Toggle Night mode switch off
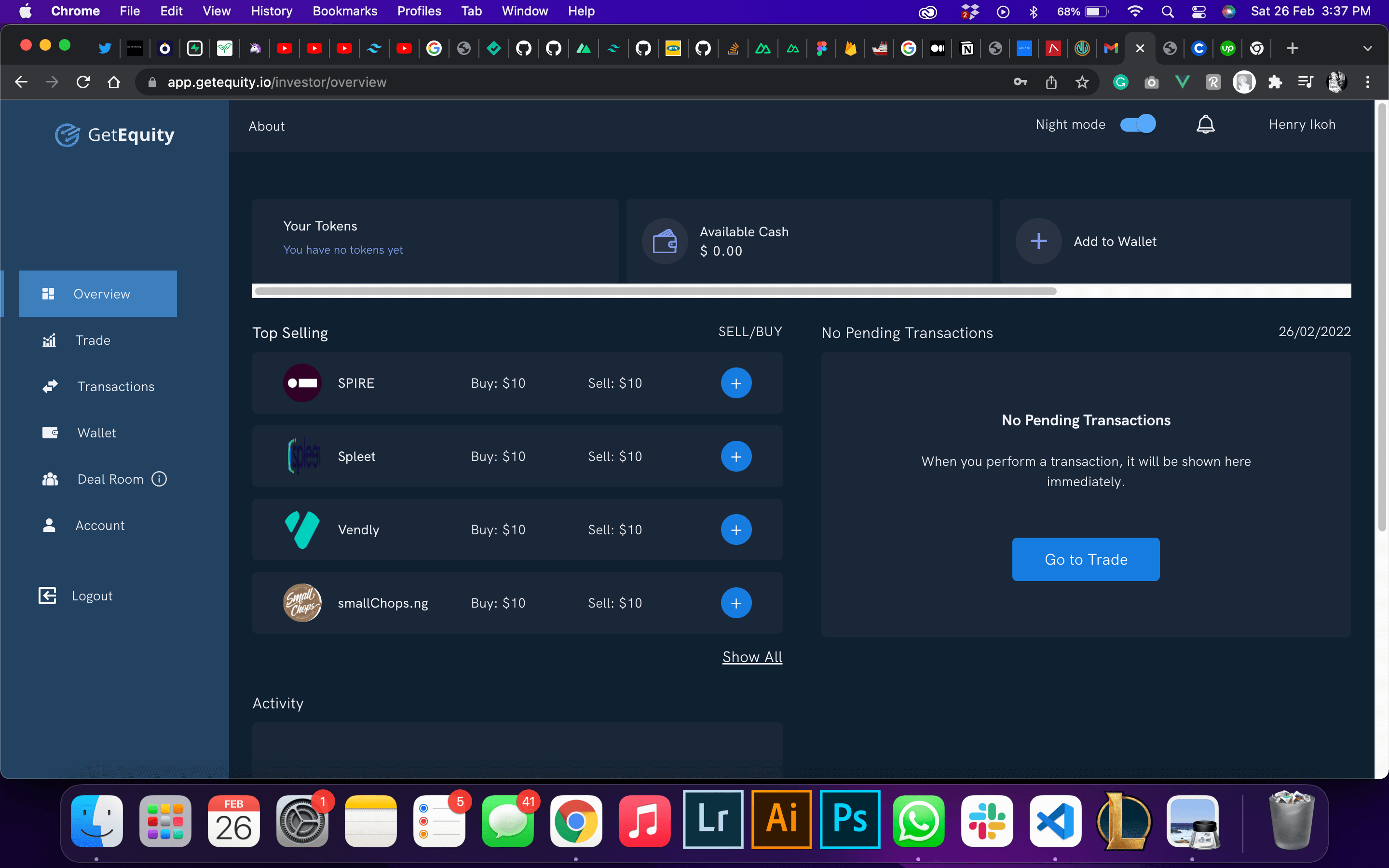The width and height of the screenshot is (1389, 868). click(1138, 124)
